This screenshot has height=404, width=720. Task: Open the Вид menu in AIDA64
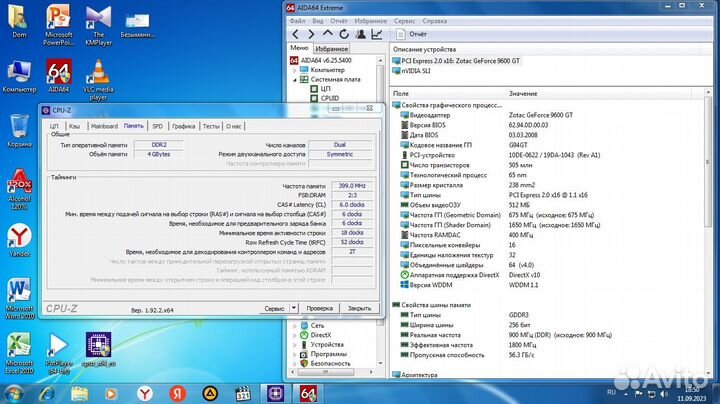point(318,21)
